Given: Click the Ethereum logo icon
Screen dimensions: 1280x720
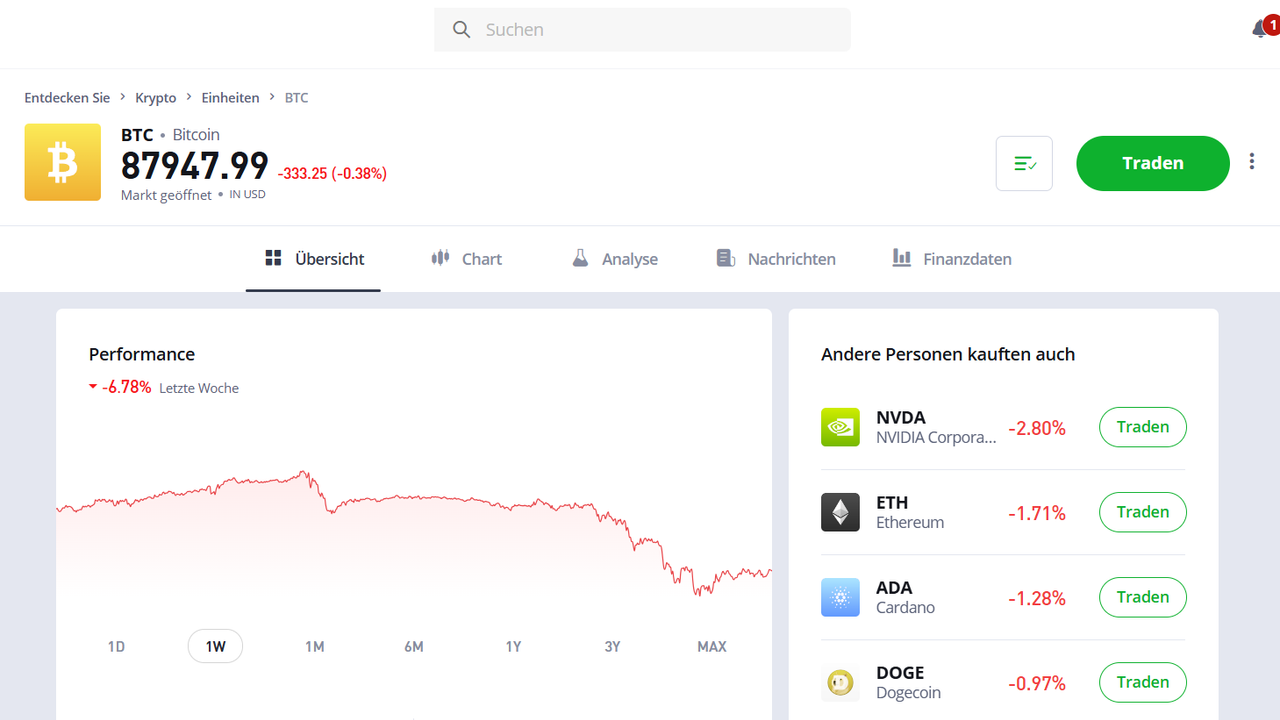Looking at the screenshot, I should pyautogui.click(x=840, y=512).
